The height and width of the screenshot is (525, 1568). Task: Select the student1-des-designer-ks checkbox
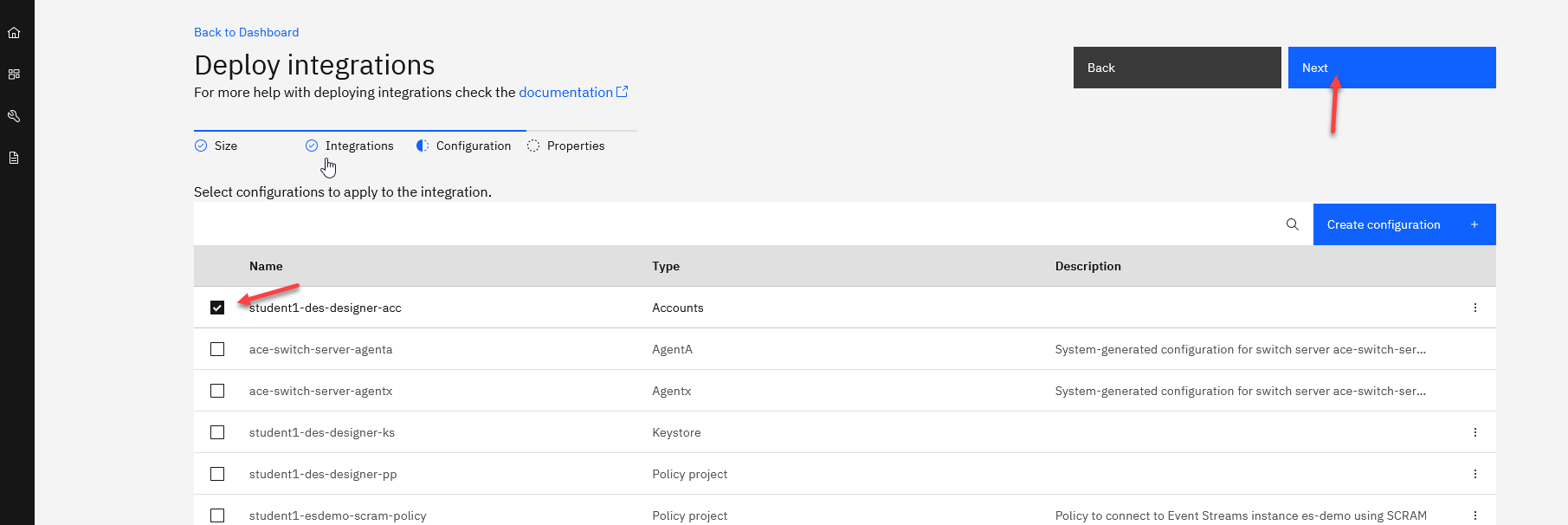tap(217, 432)
